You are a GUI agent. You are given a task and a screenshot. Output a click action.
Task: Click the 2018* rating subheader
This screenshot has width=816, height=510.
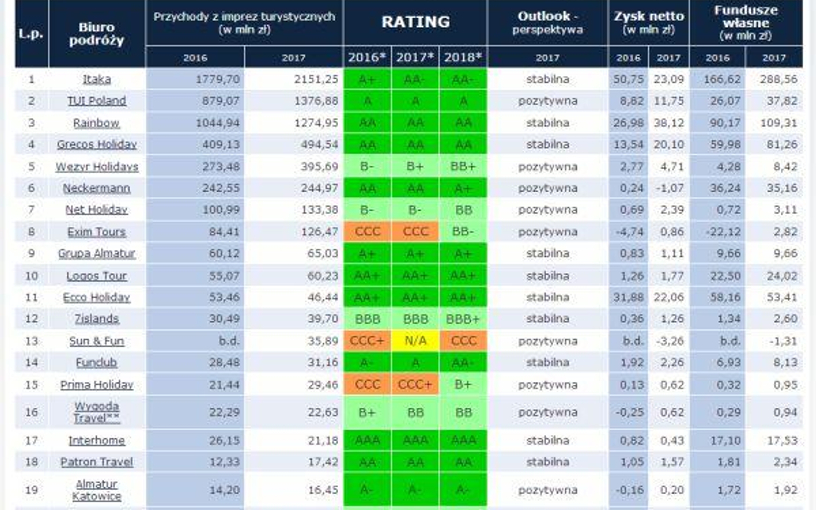coord(463,57)
